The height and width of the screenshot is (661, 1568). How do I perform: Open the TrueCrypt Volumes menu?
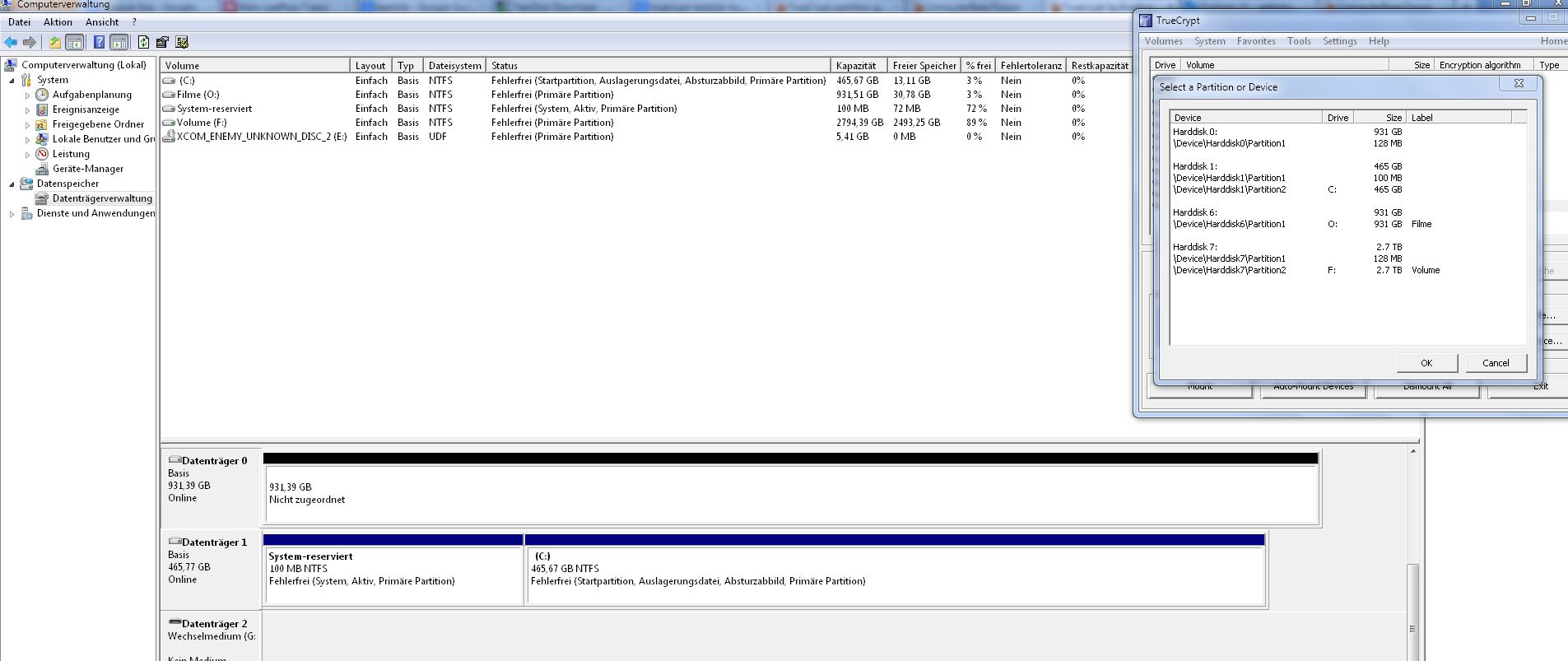pyautogui.click(x=1163, y=41)
